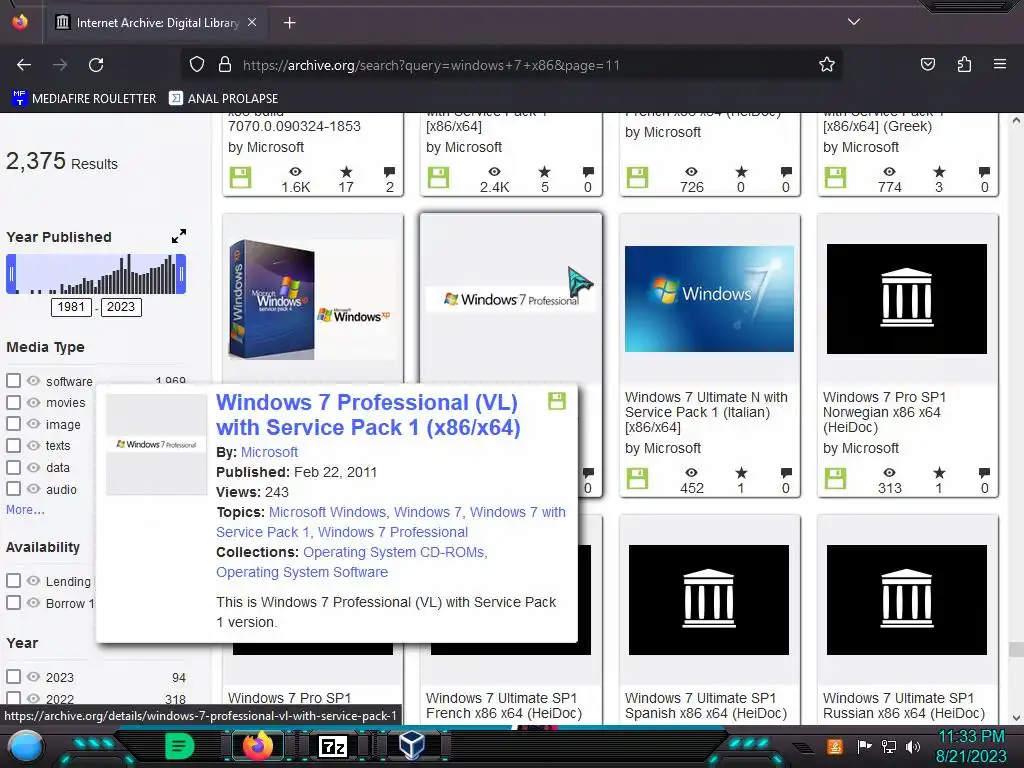Reload the archive.org page
This screenshot has width=1024, height=768.
click(x=96, y=65)
